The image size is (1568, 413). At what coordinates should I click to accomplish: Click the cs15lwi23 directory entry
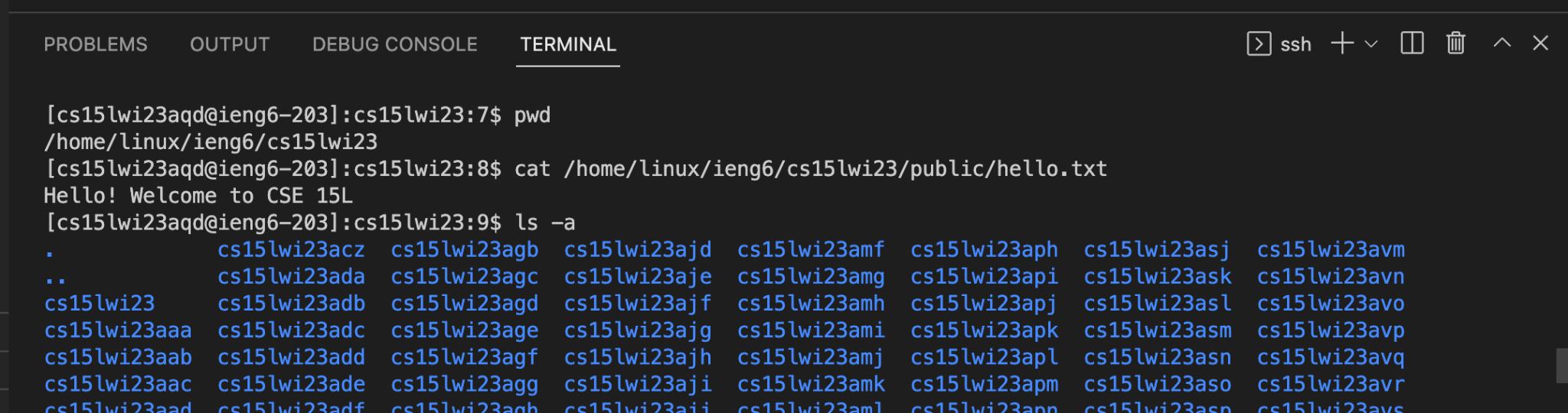point(100,304)
